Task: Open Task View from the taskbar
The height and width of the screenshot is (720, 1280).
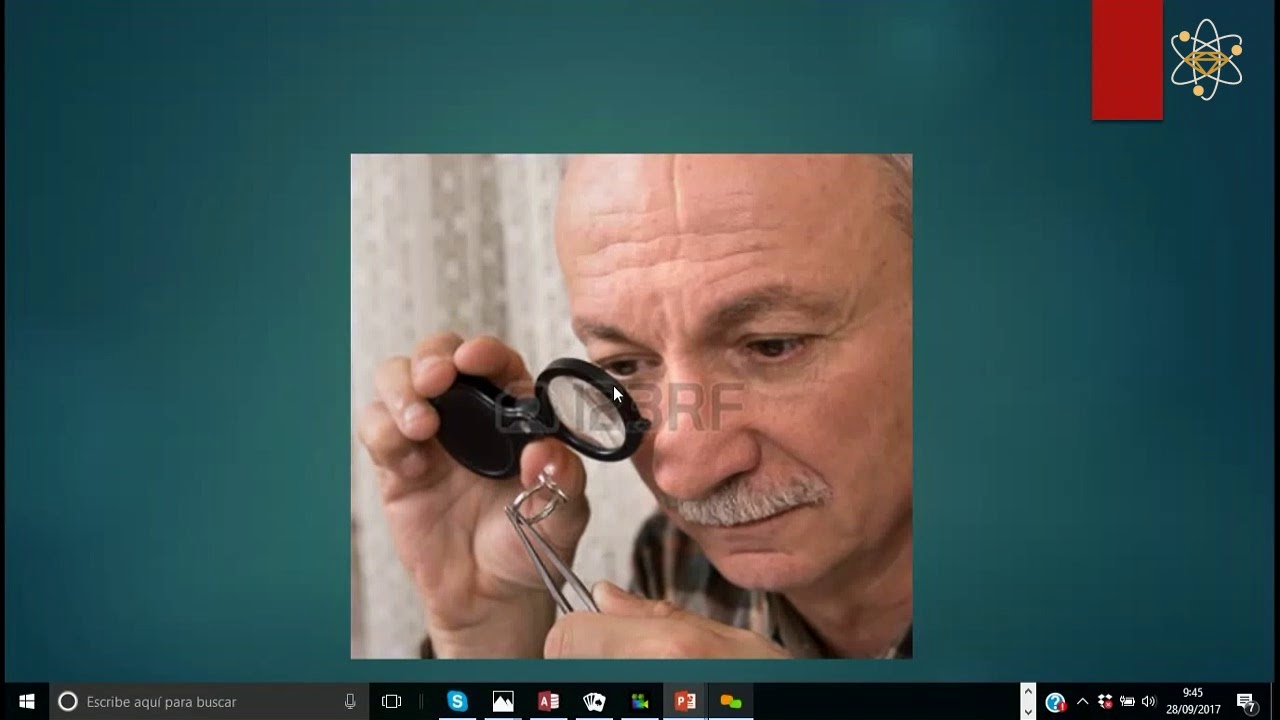Action: tap(392, 701)
